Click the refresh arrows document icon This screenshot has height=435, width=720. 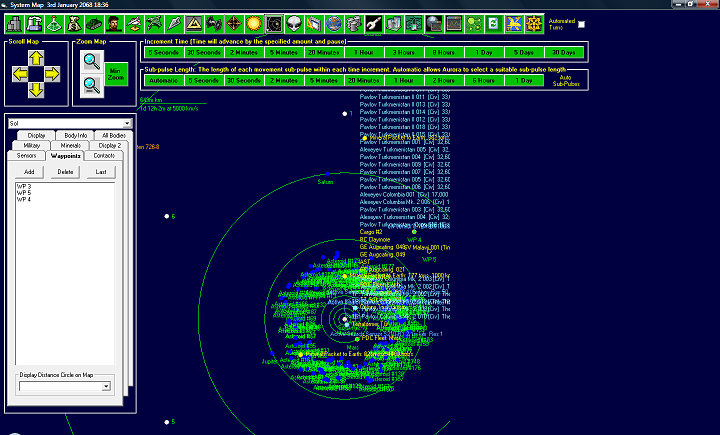click(494, 24)
